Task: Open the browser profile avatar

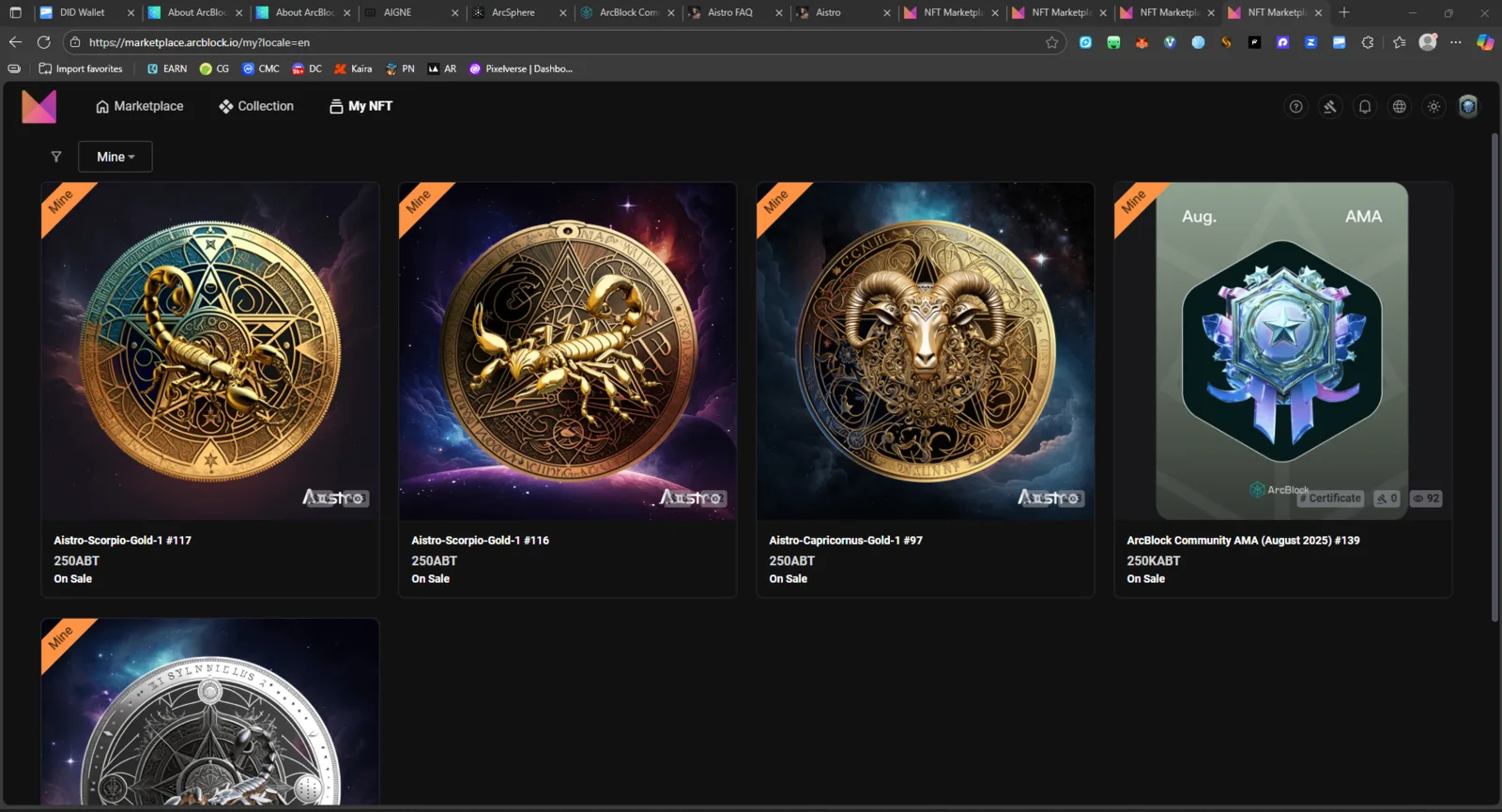Action: [1428, 42]
